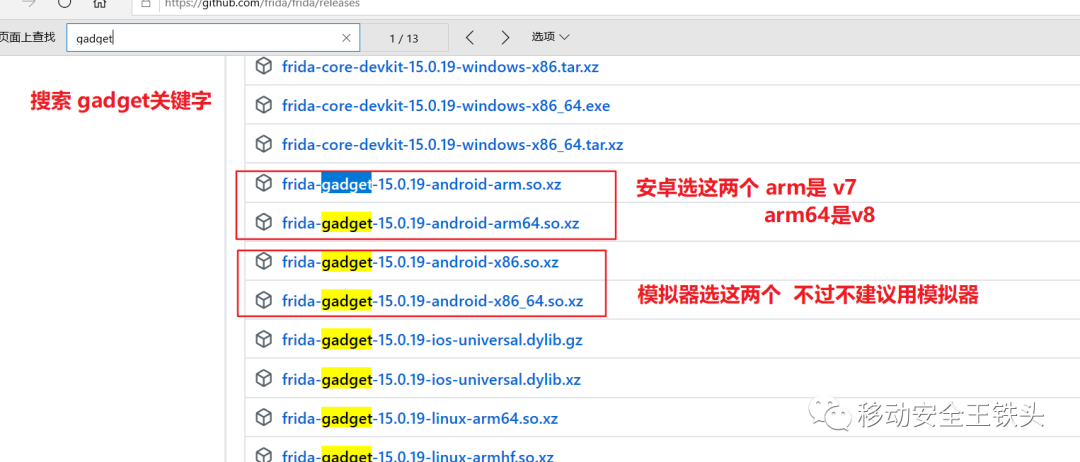
Task: Download frida-gadget-15.0.19-android-arm64.so.xz
Action: tap(430, 223)
